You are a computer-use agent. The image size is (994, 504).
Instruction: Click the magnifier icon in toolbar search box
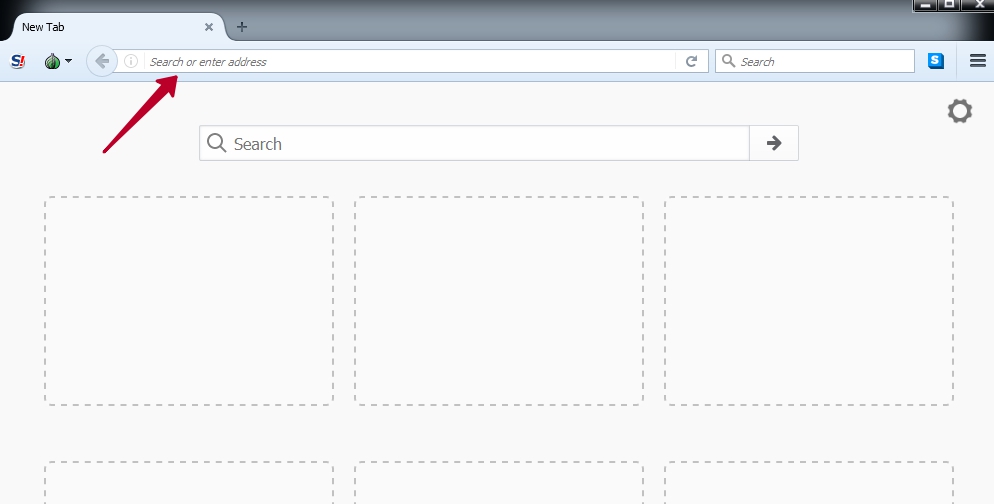728,62
